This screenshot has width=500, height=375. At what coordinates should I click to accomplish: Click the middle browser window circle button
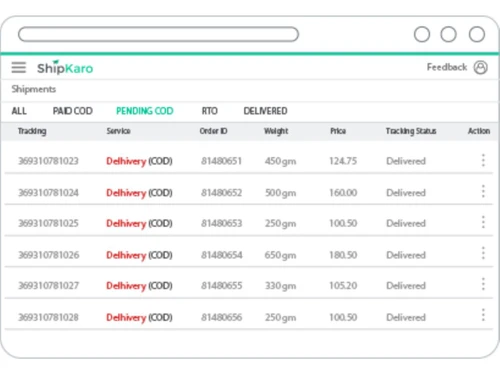[448, 34]
